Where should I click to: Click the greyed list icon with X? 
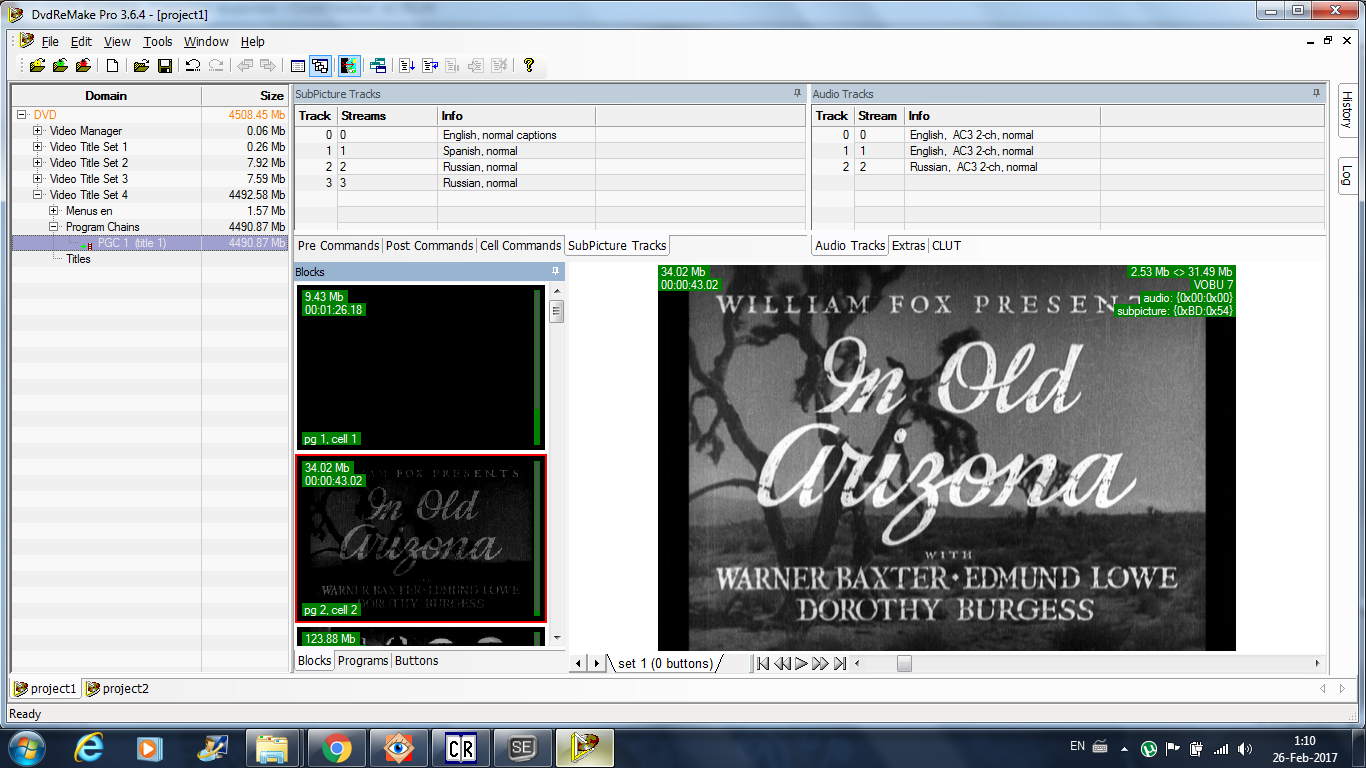pyautogui.click(x=499, y=66)
